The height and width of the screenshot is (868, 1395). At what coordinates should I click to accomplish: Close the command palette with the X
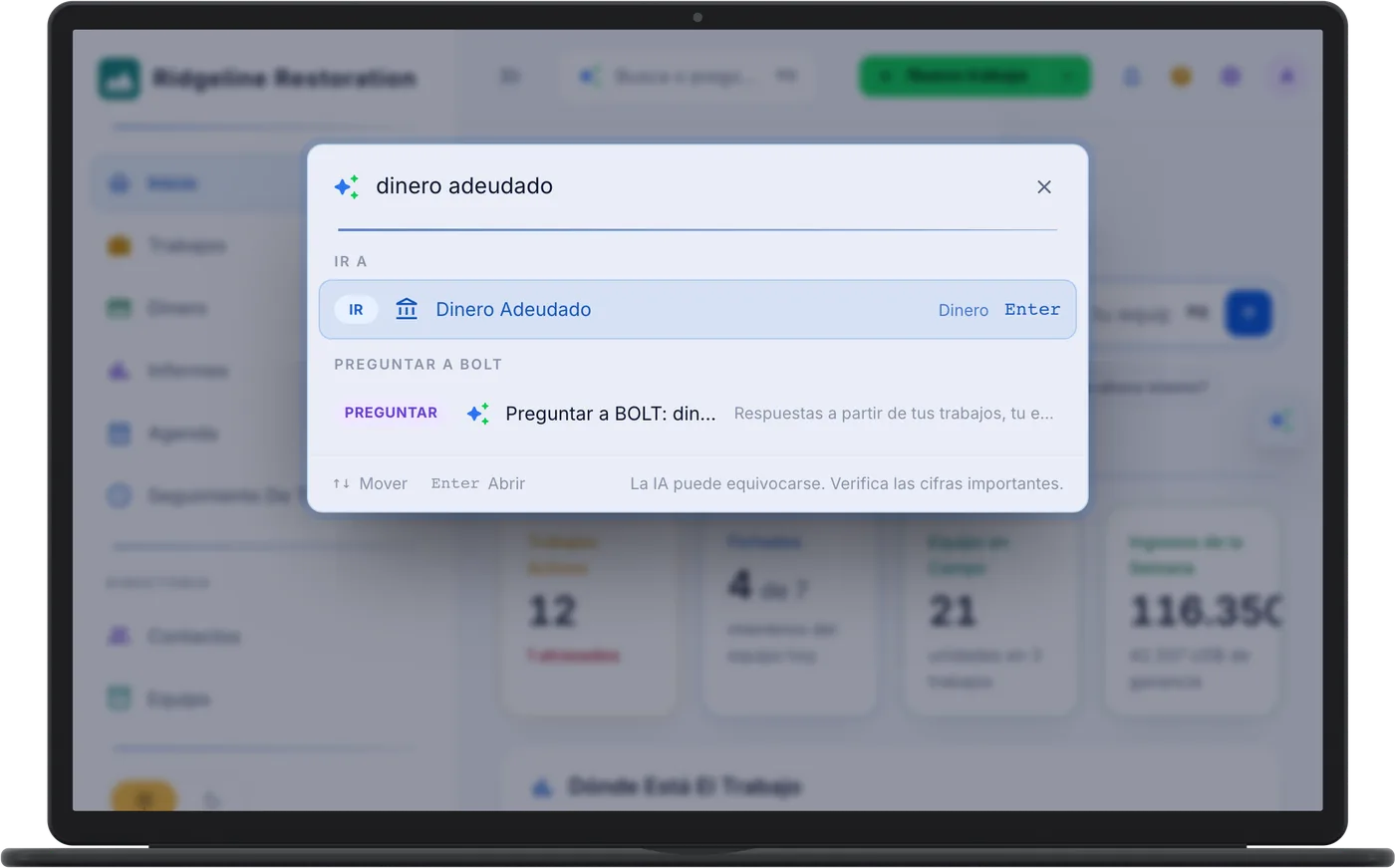click(1044, 187)
